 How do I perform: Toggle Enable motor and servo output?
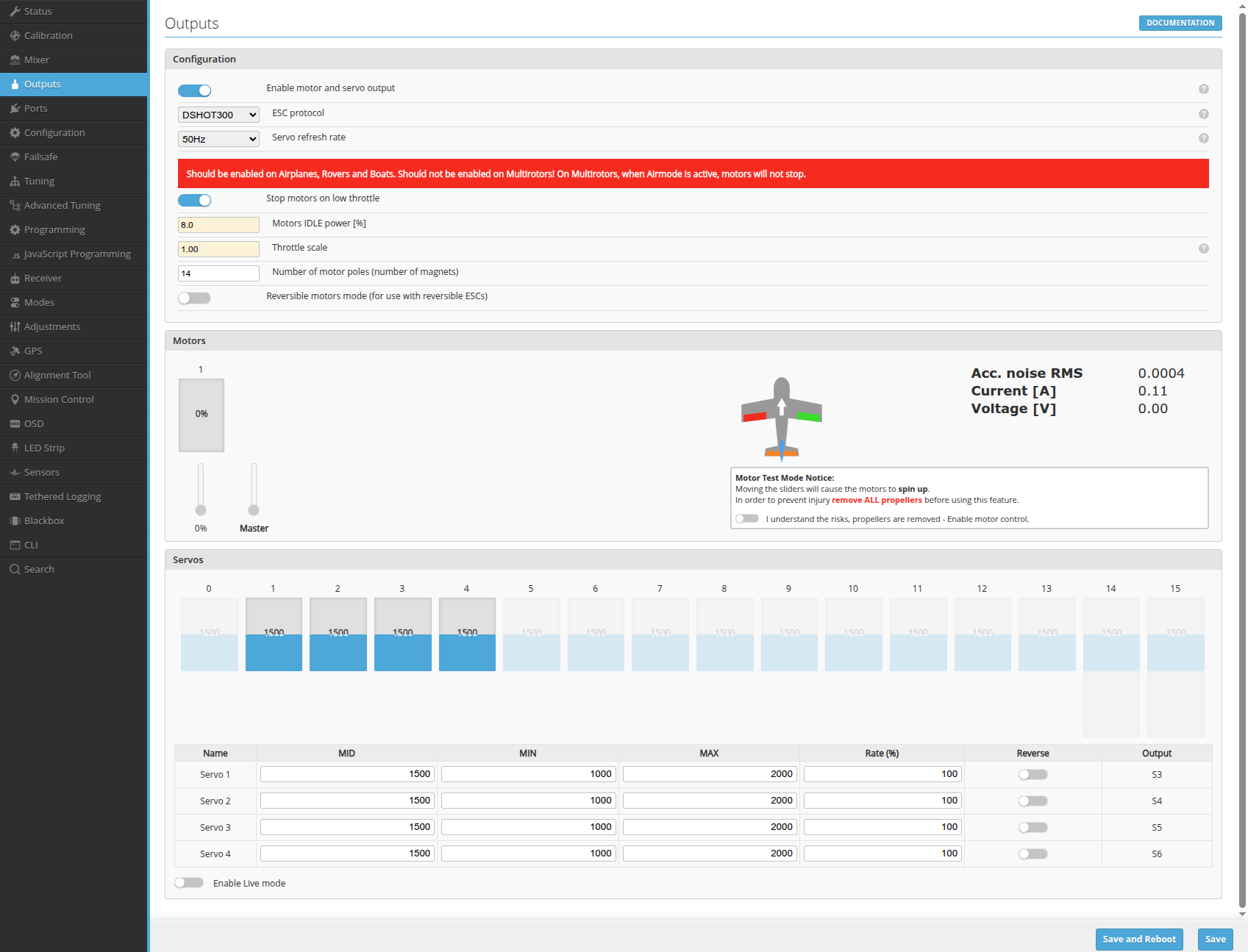coord(194,90)
